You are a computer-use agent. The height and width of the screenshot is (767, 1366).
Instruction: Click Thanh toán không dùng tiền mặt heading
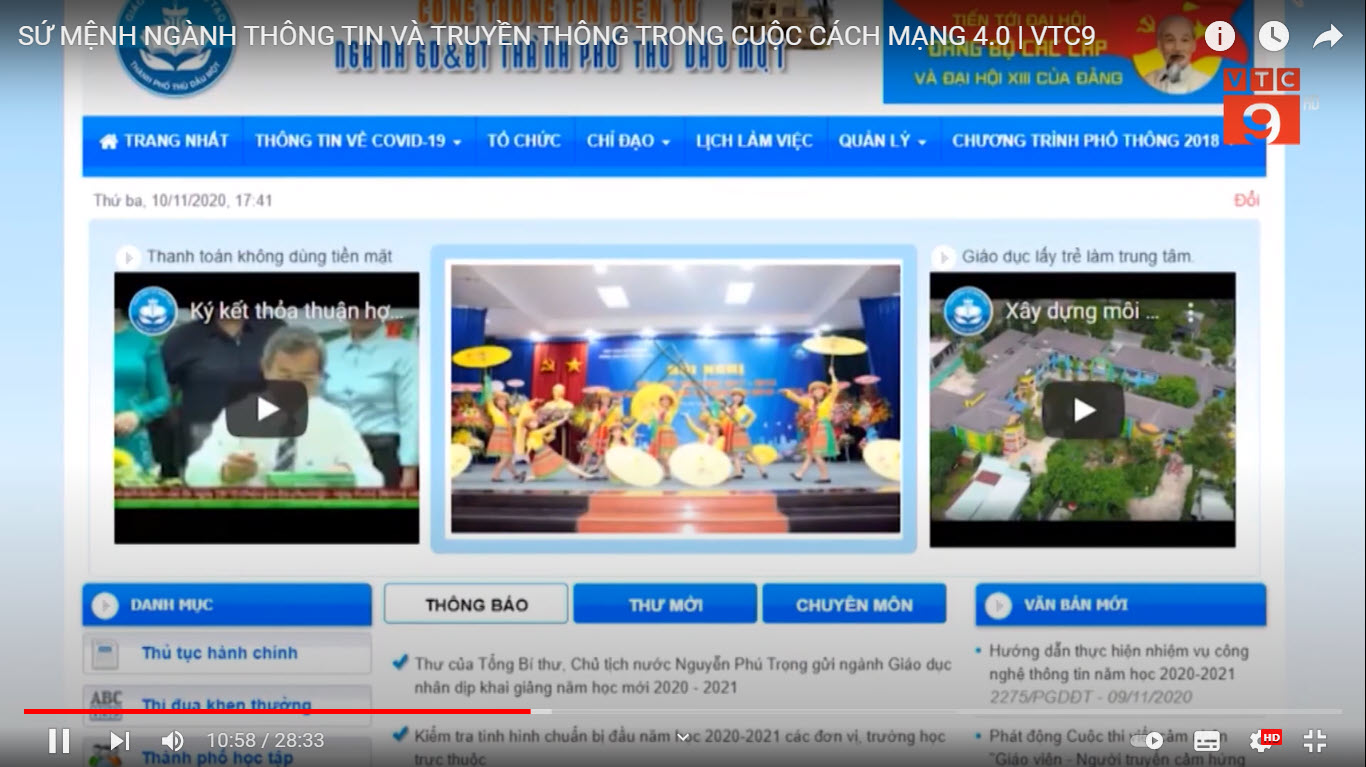pos(269,257)
